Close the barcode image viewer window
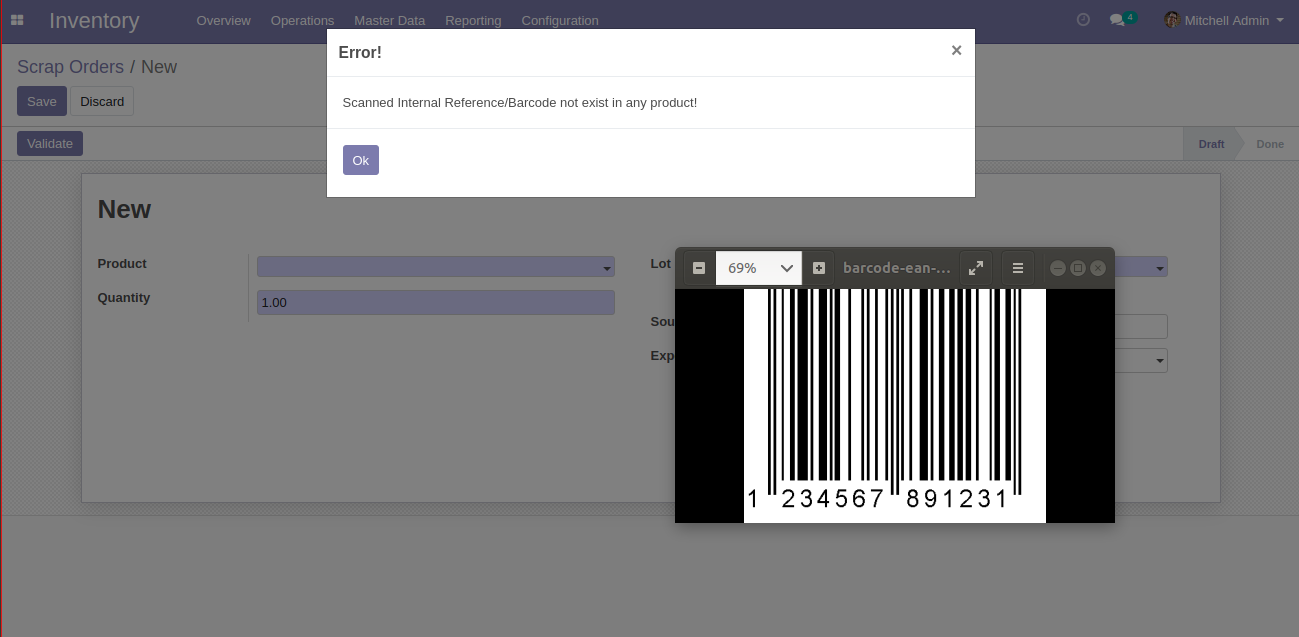Screen dimensions: 1299x637 coord(1098,268)
